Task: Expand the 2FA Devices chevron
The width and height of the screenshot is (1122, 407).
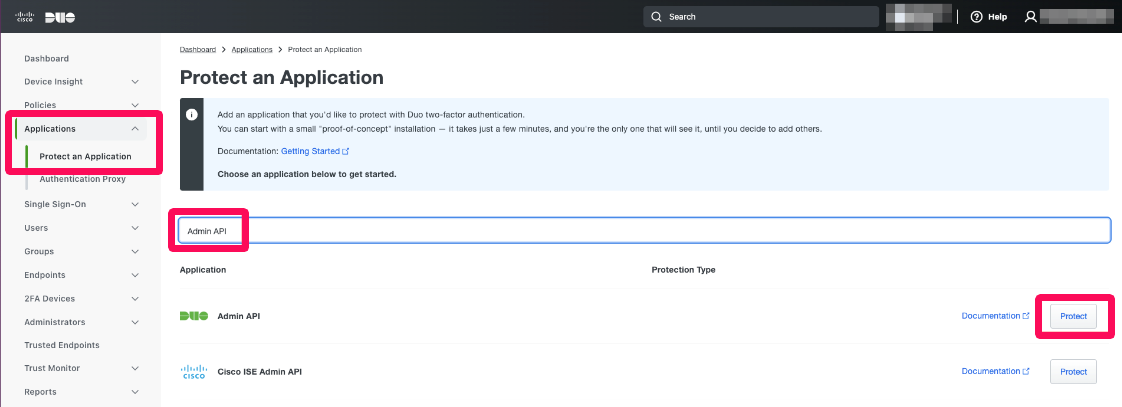Action: click(x=135, y=299)
